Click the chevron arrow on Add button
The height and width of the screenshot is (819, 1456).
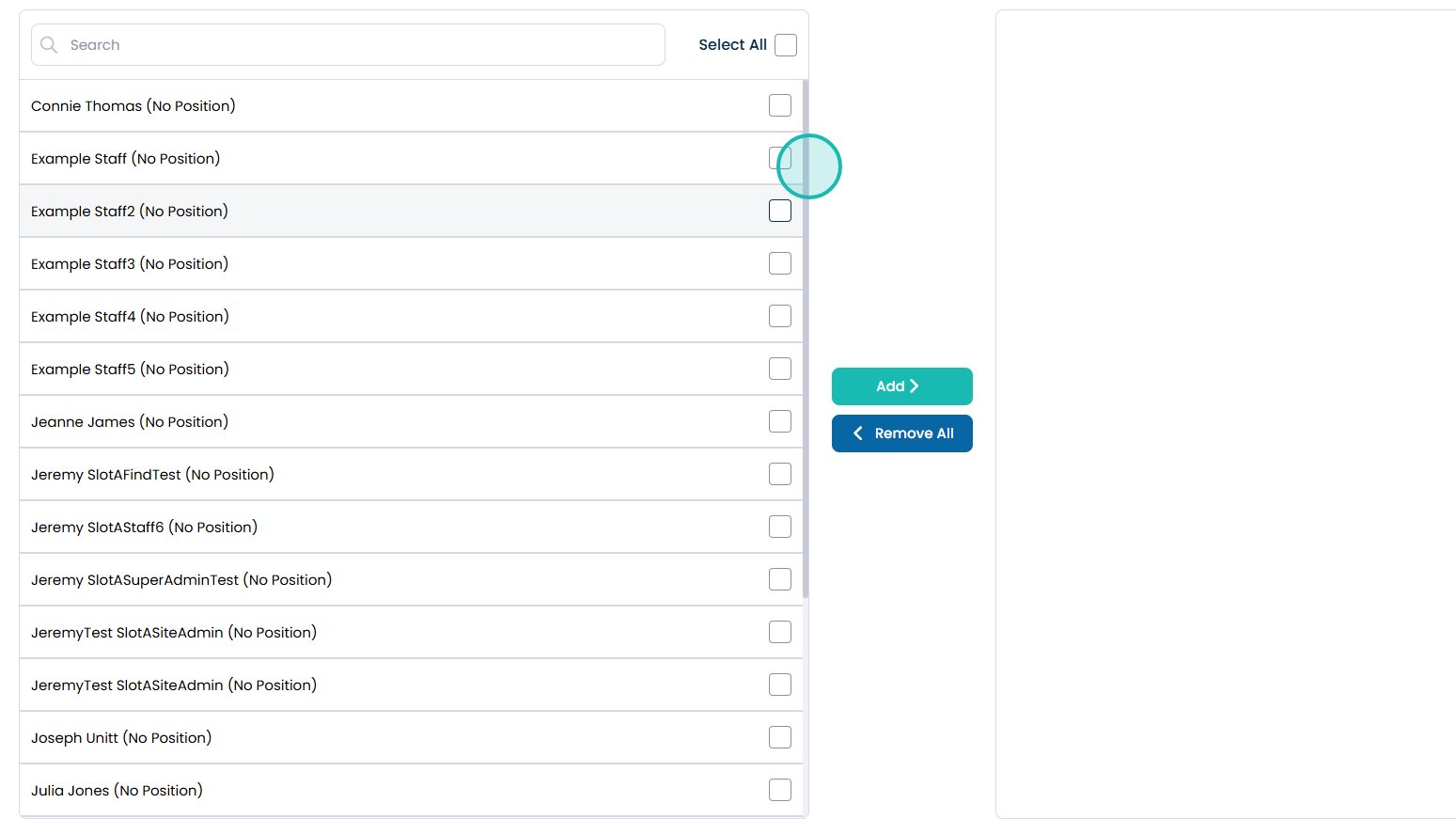[x=914, y=386]
